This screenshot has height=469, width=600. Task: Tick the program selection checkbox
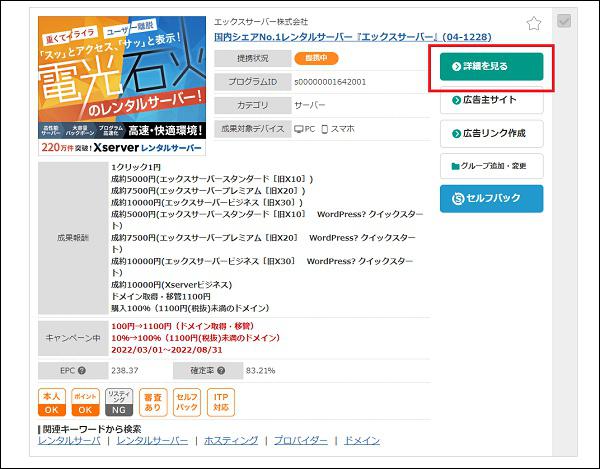click(564, 21)
